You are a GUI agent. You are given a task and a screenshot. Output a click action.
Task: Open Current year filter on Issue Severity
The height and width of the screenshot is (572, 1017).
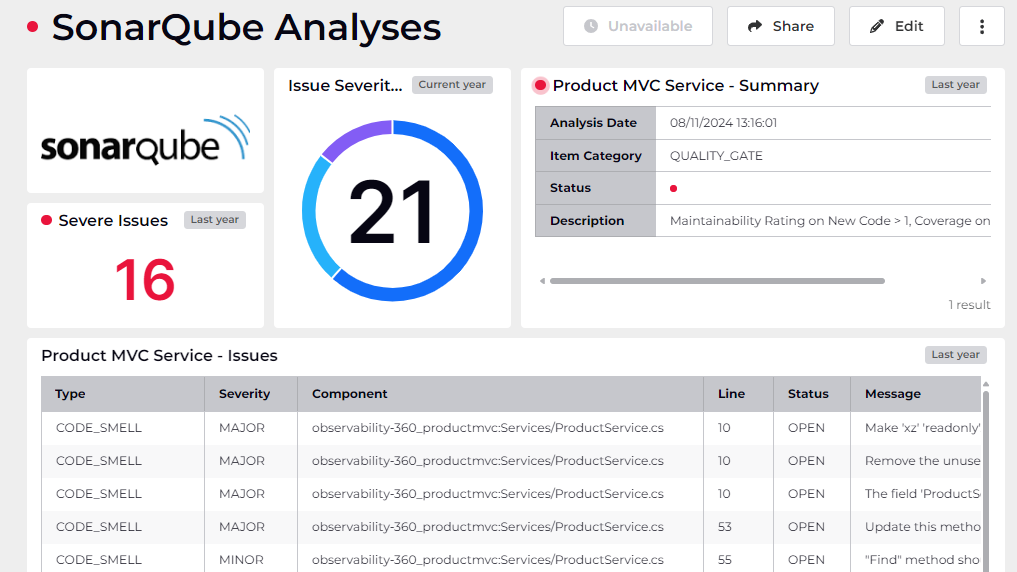452,85
